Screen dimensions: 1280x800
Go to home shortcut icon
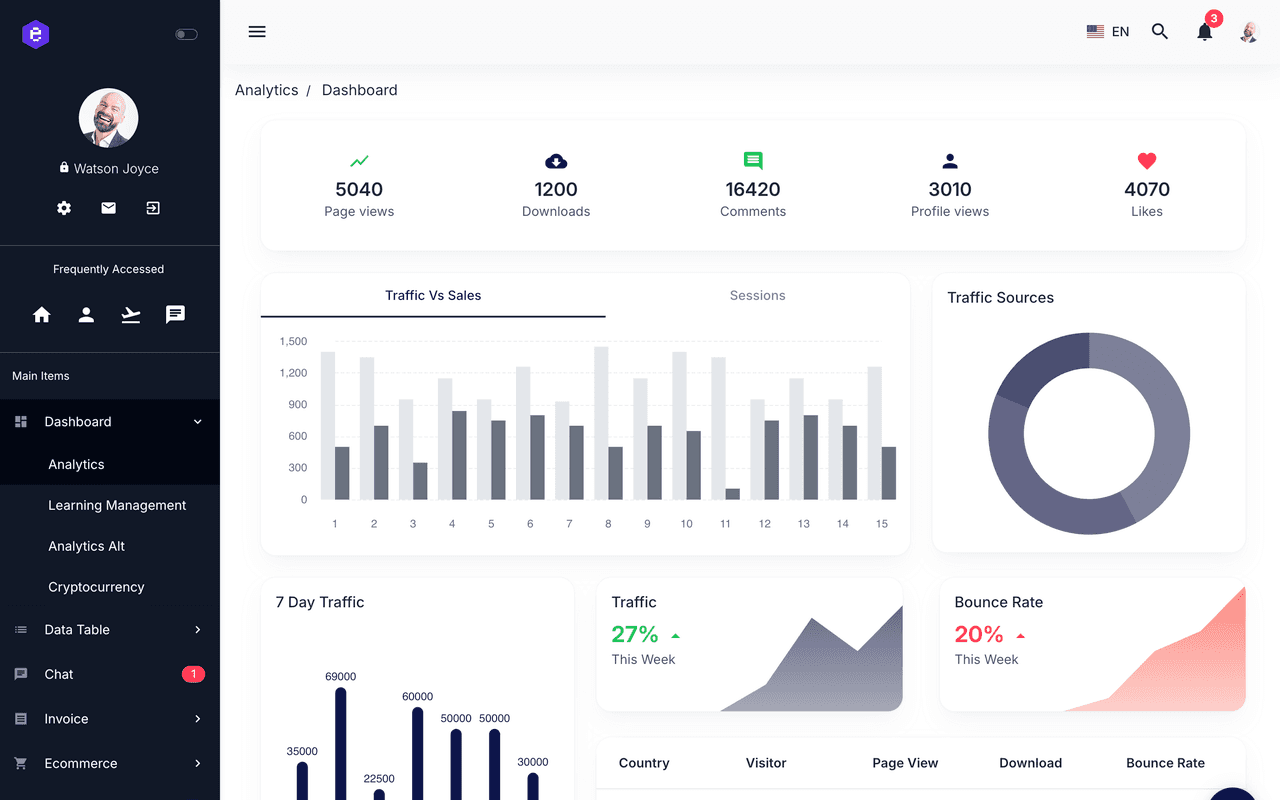tap(42, 315)
